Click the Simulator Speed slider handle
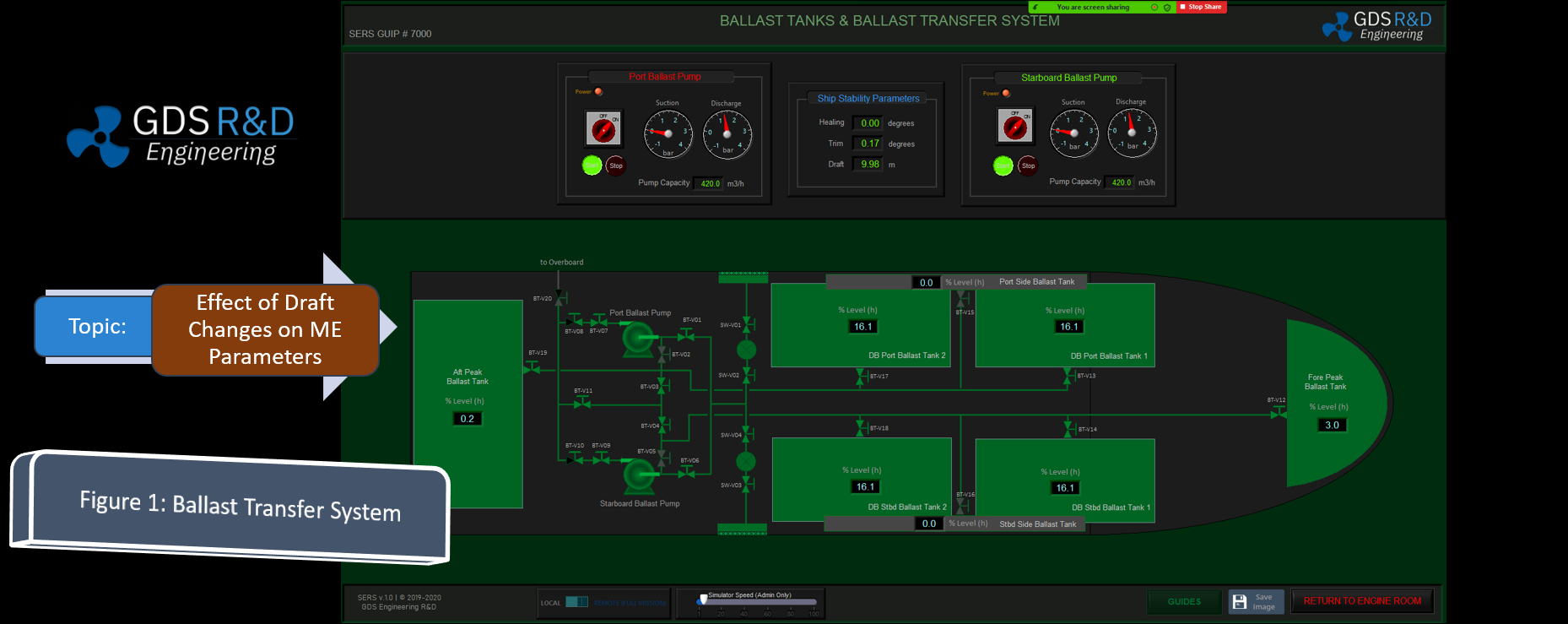 703,600
